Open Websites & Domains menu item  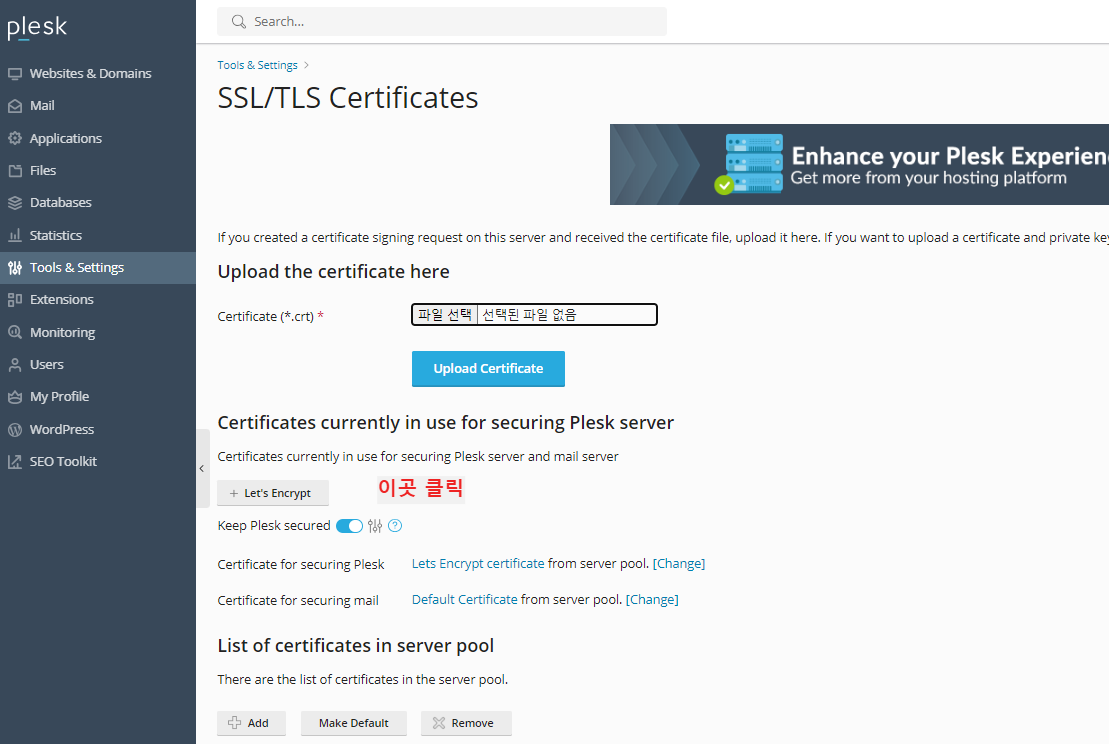98,74
